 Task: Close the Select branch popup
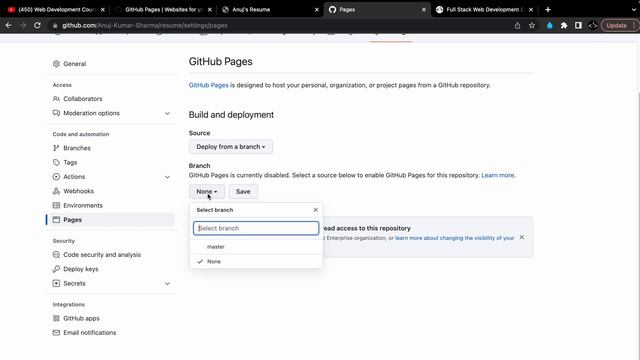point(316,210)
